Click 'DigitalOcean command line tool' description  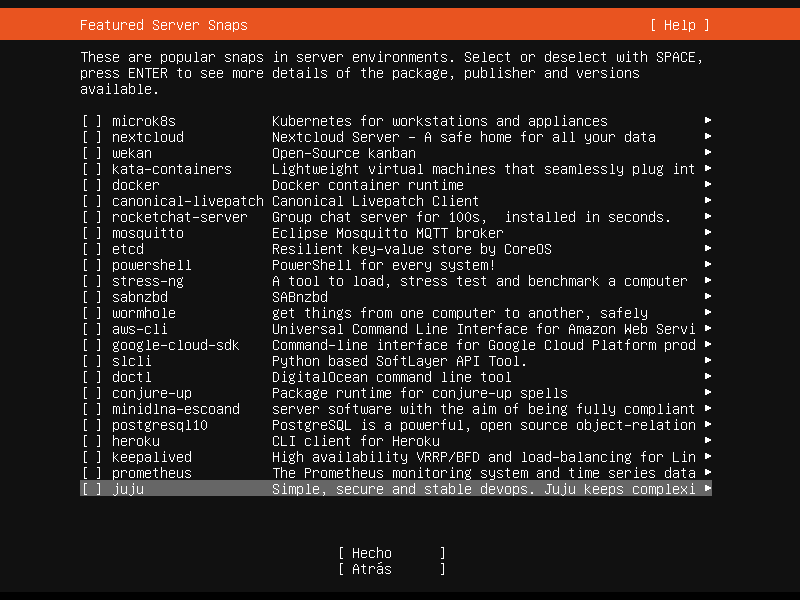(392, 377)
